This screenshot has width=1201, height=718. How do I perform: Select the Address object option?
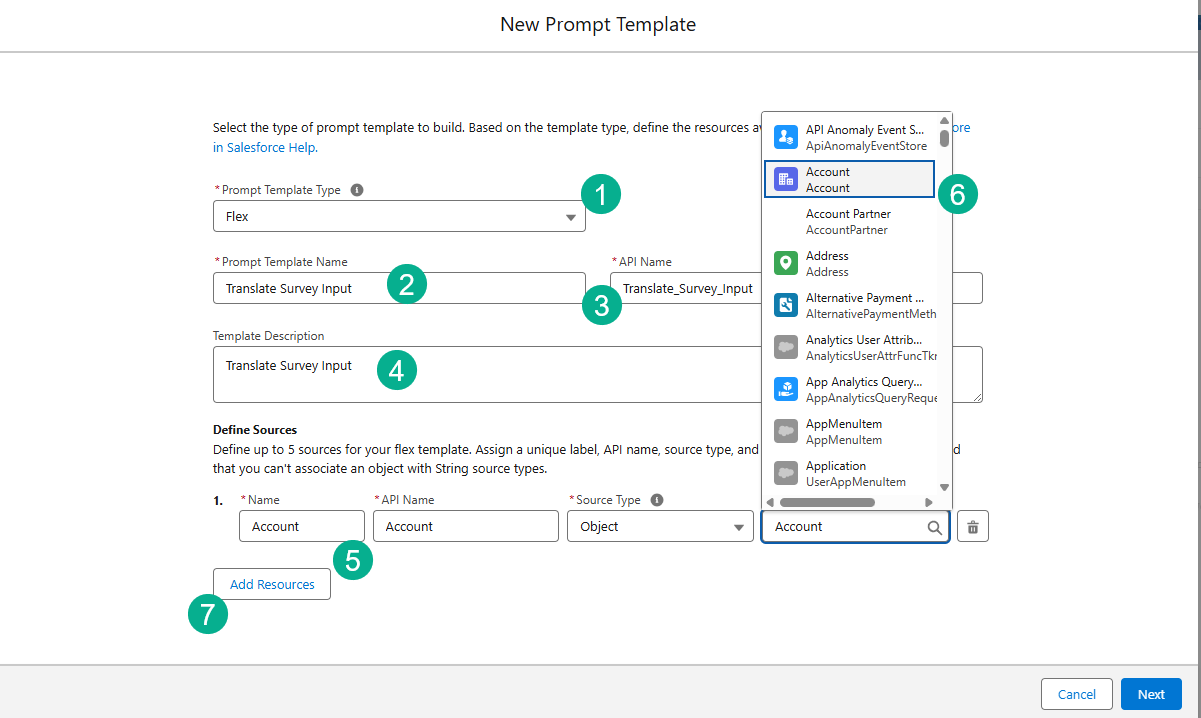point(850,264)
